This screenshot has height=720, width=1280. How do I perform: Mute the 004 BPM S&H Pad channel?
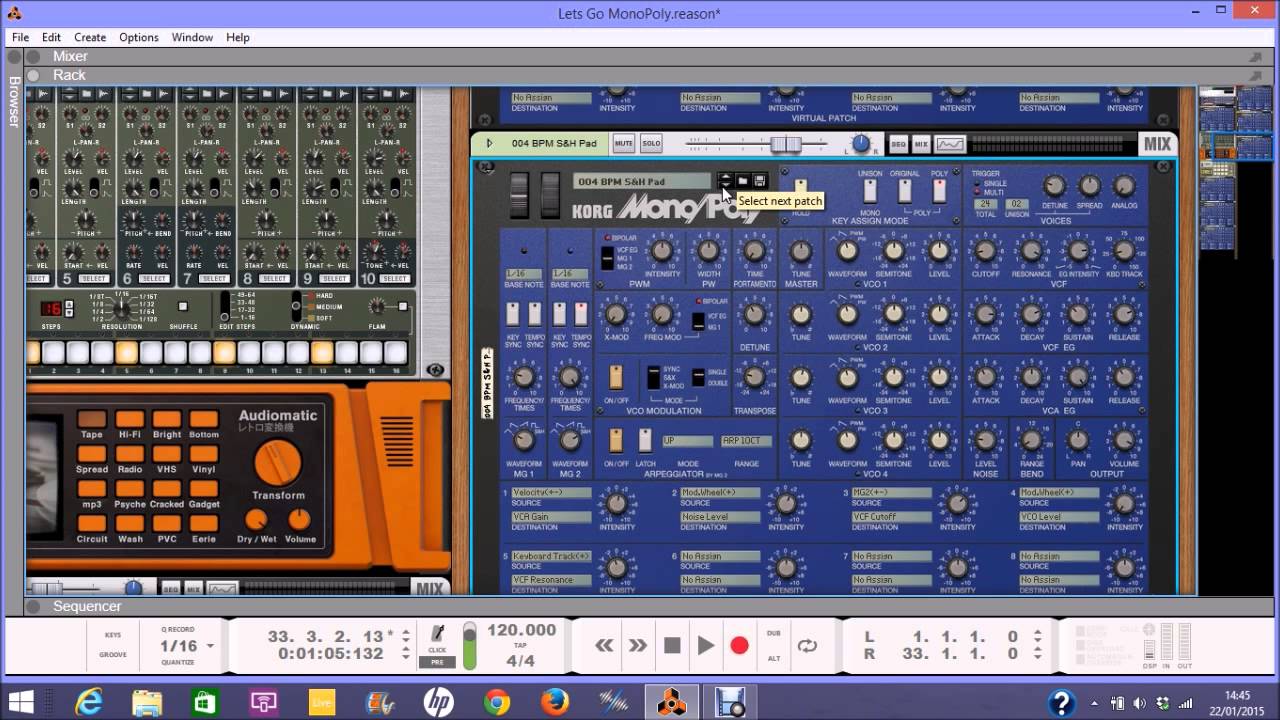pyautogui.click(x=624, y=144)
